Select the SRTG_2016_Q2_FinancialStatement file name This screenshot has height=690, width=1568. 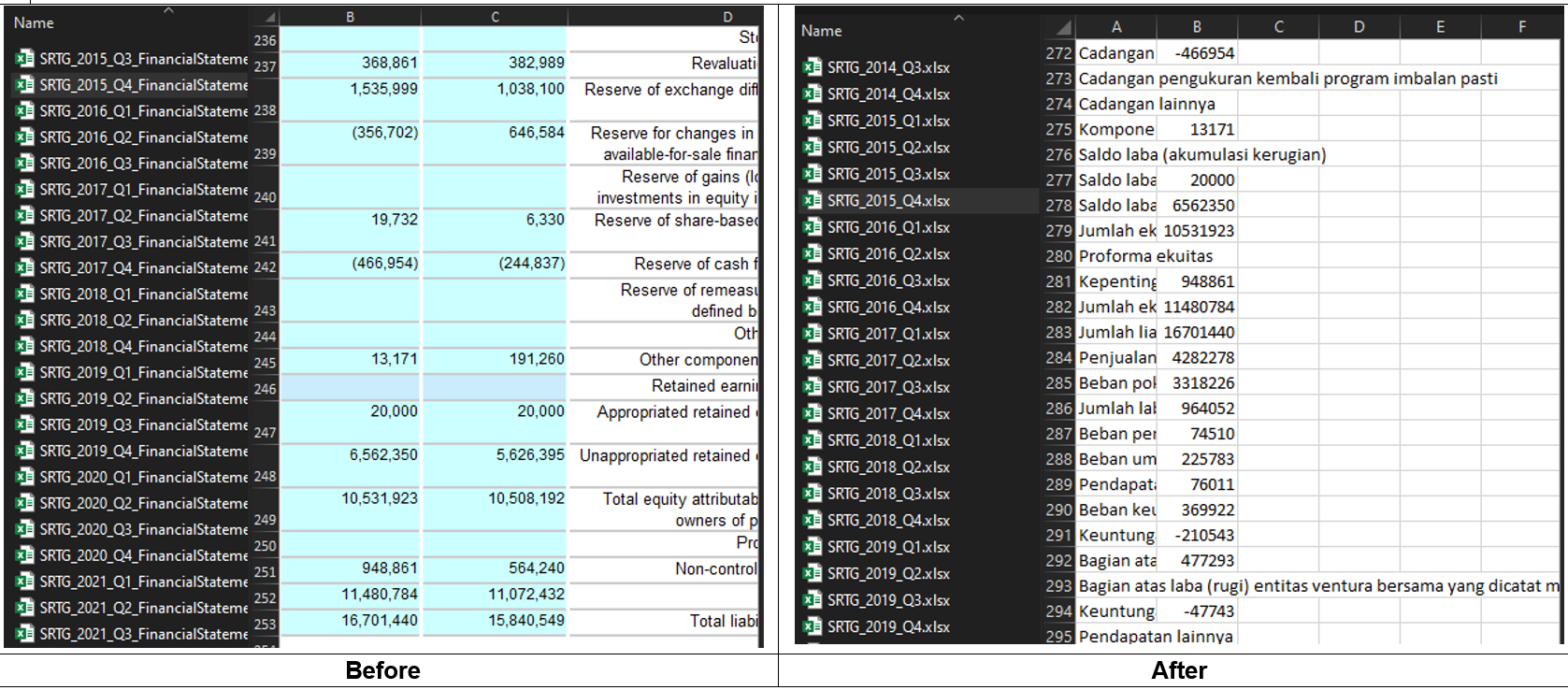(144, 137)
